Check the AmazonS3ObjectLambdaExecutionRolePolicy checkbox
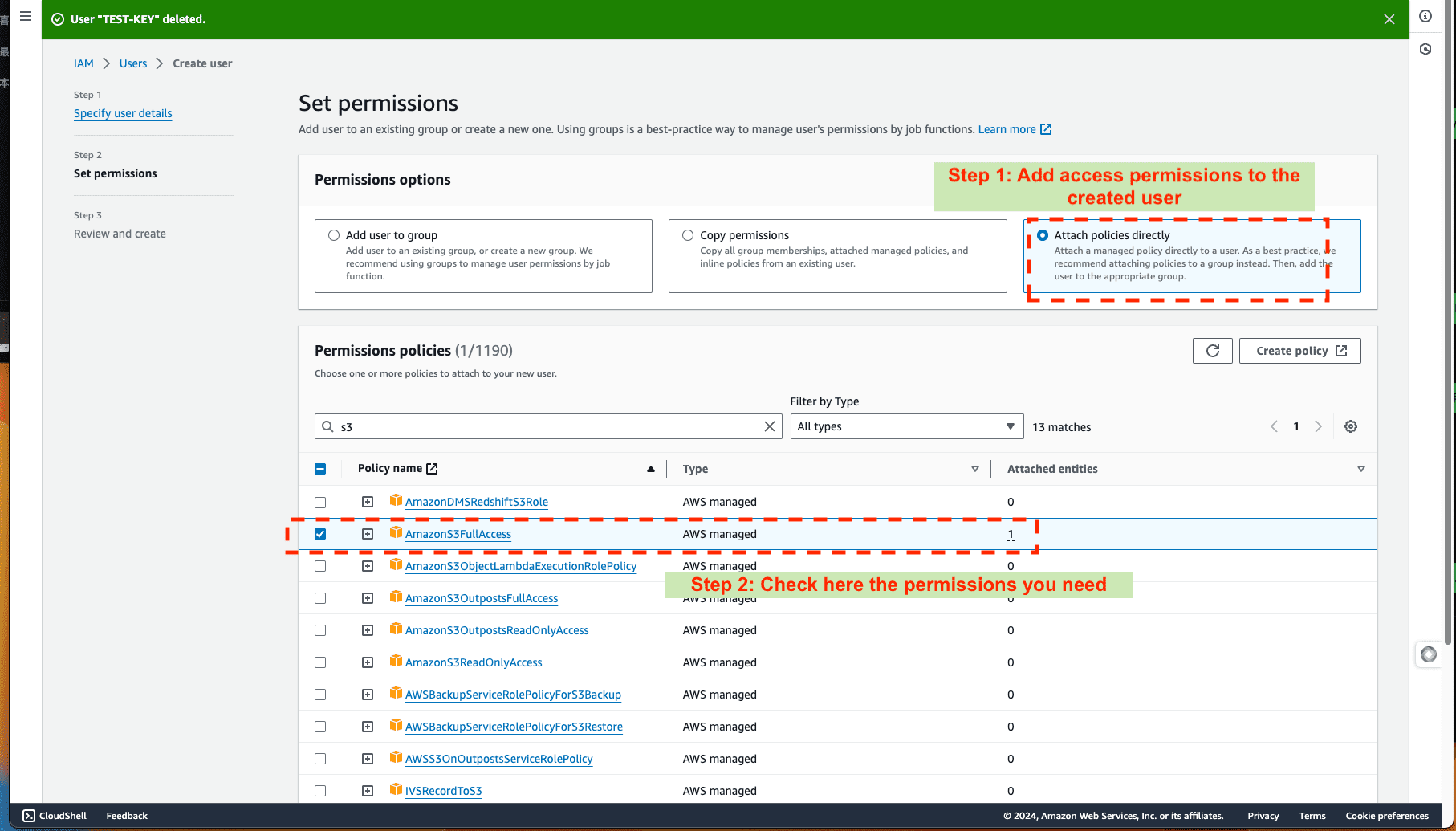 [x=320, y=566]
